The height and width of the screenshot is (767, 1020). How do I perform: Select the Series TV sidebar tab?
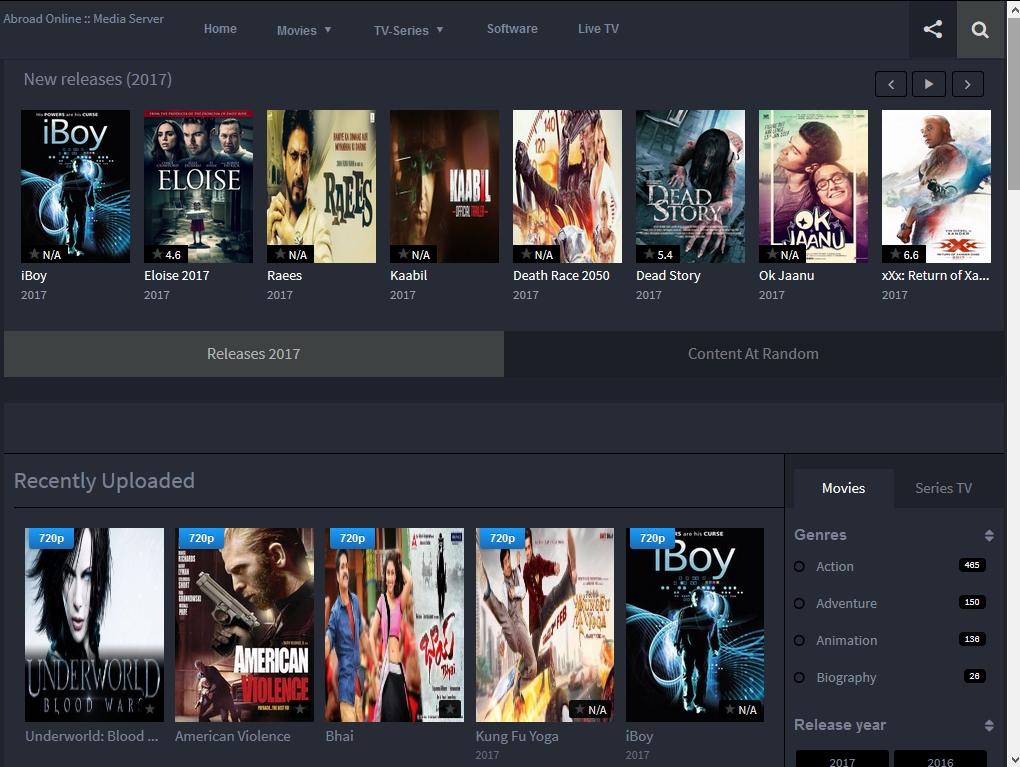[x=943, y=489]
